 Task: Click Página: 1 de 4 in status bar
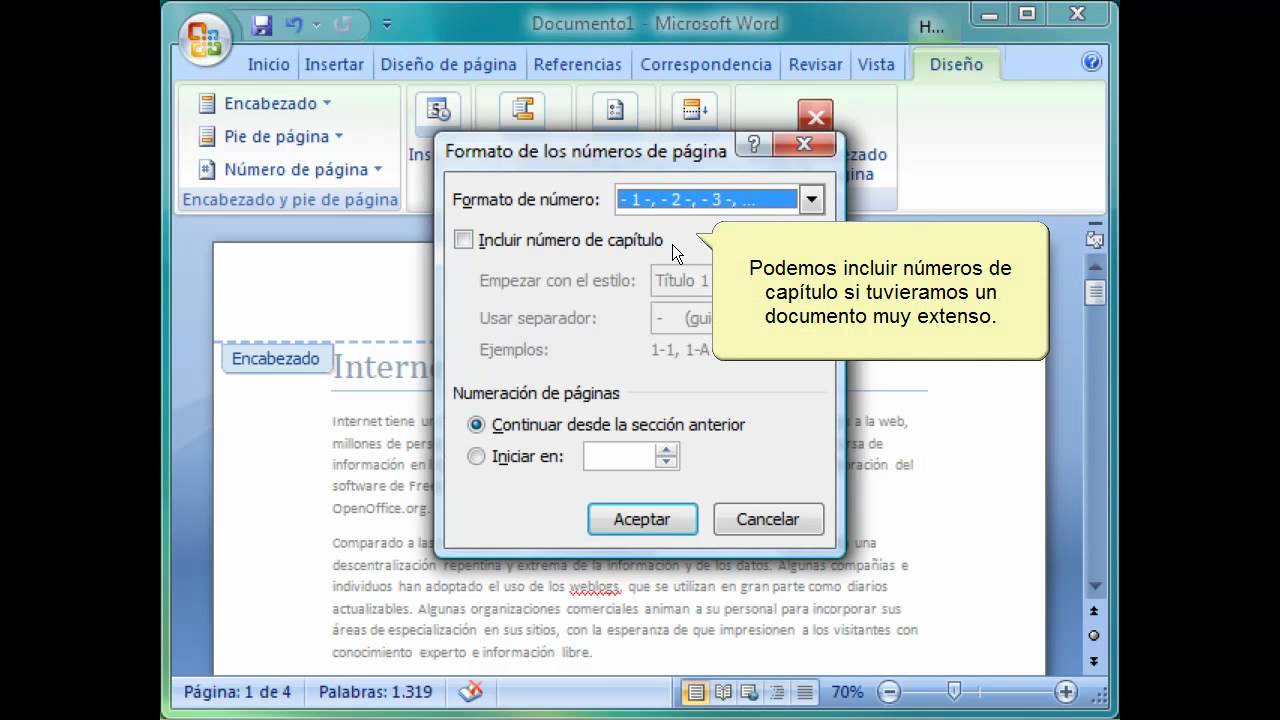(238, 691)
